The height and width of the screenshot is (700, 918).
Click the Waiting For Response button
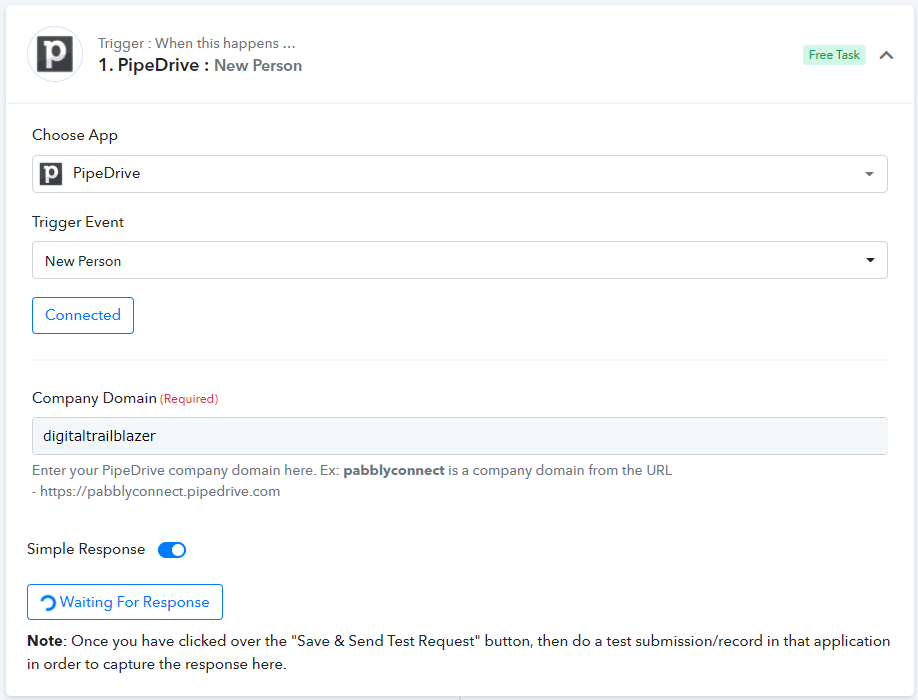click(125, 602)
